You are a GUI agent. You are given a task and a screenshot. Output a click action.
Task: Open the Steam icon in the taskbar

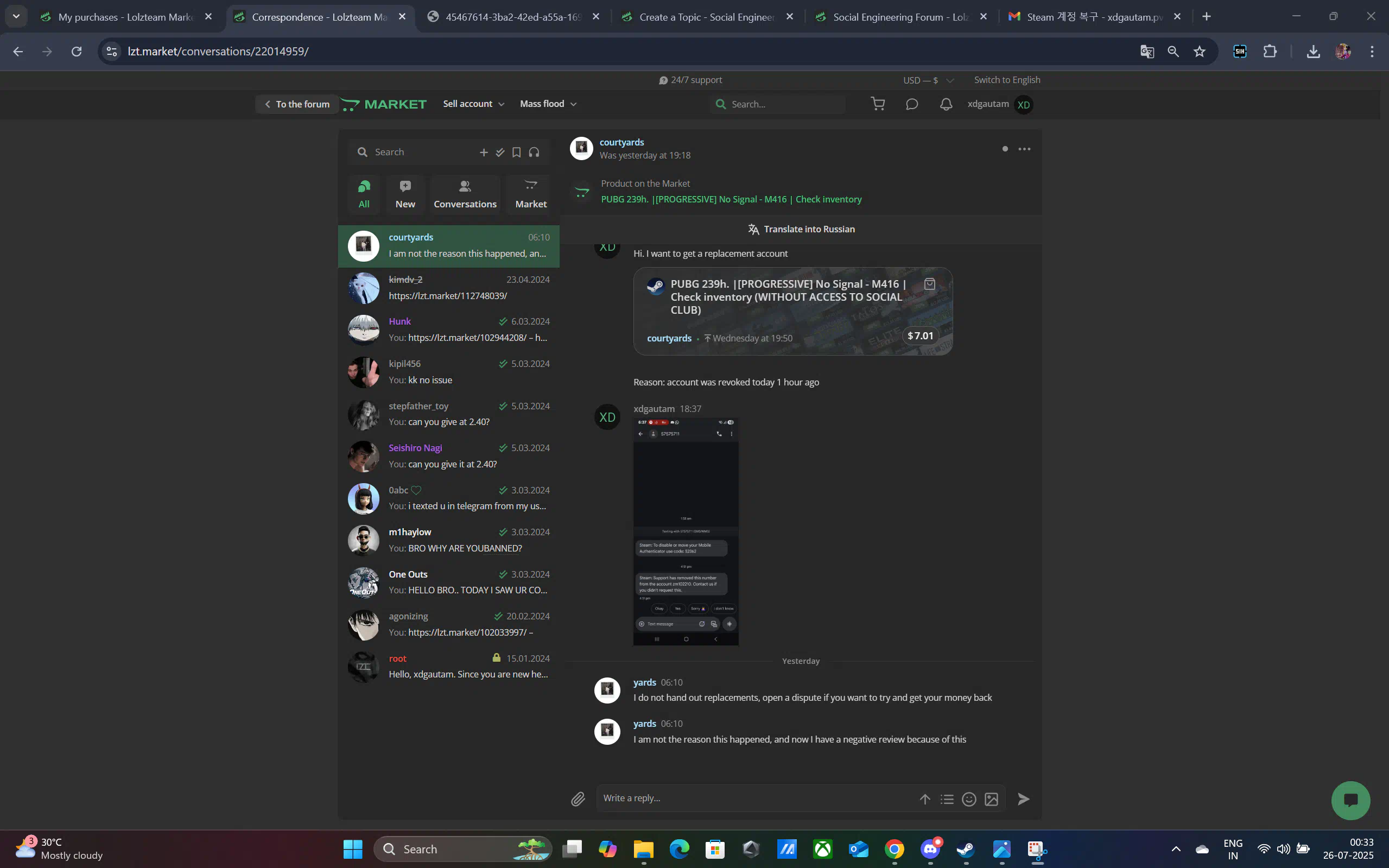point(966,849)
